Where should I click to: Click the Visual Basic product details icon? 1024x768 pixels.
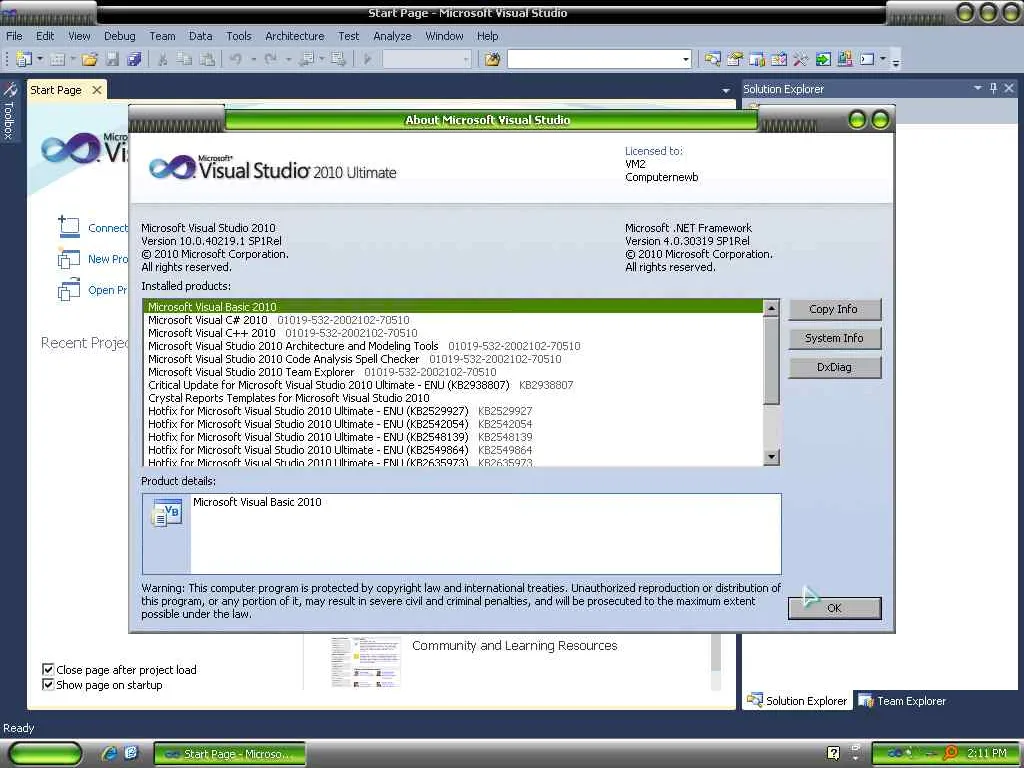[167, 514]
